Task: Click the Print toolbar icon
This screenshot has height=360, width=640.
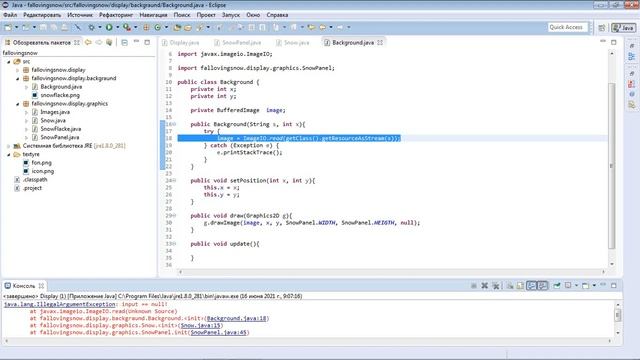Action: pos(64,27)
